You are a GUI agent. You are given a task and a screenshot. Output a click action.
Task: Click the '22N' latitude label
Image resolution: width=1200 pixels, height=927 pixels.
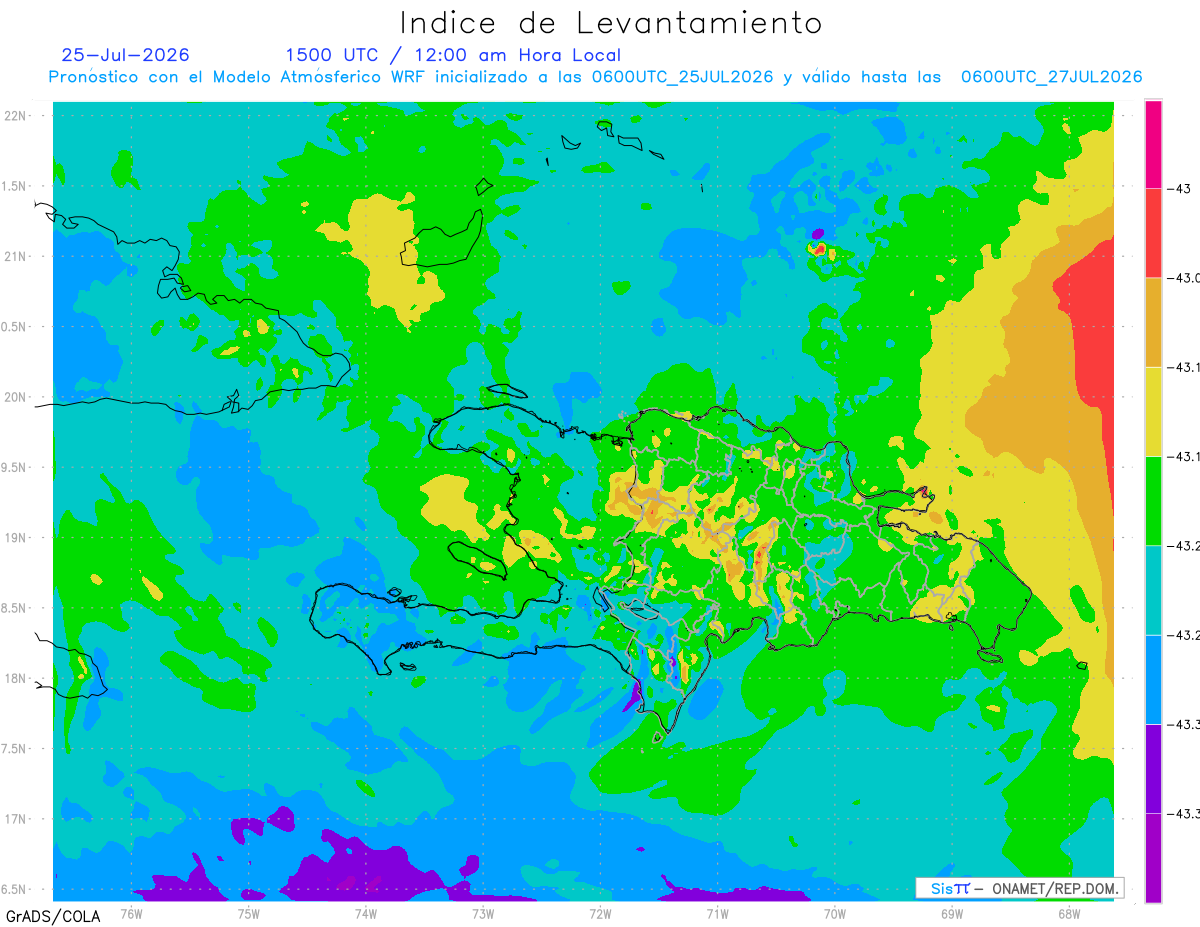[16, 116]
